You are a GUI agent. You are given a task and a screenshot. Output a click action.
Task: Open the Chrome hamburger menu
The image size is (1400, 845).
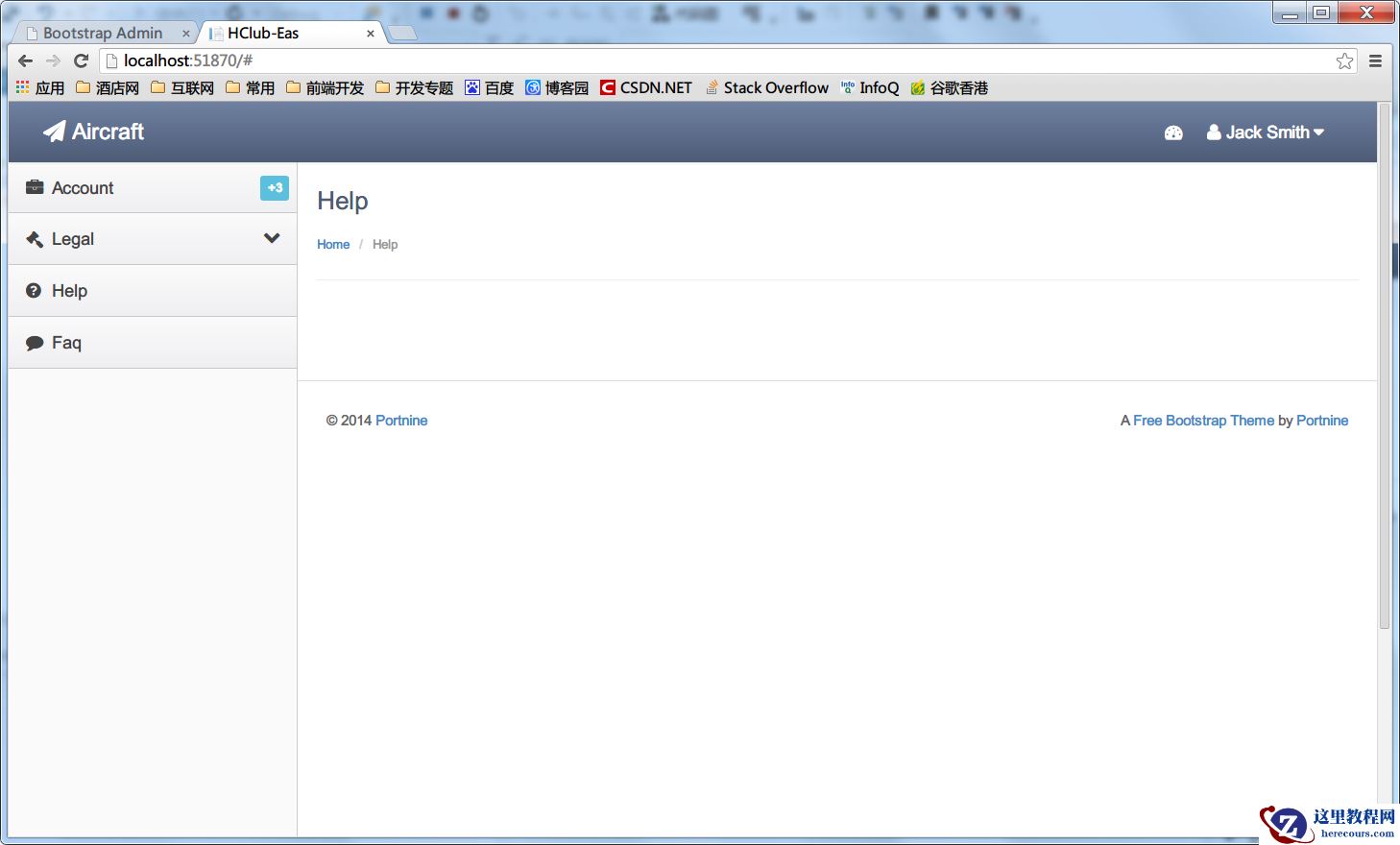pos(1375,60)
